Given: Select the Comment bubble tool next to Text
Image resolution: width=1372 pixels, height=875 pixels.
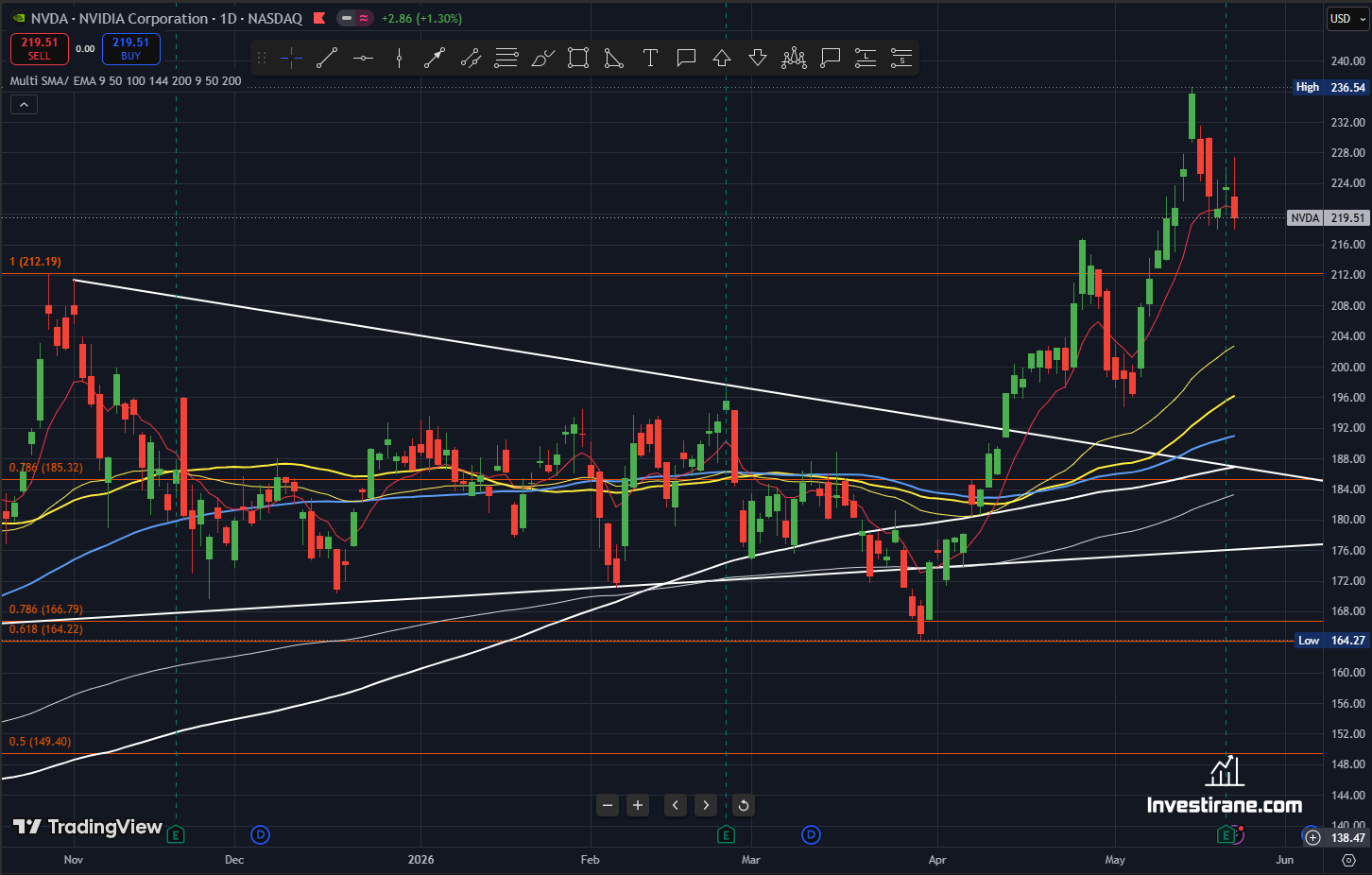Looking at the screenshot, I should (686, 59).
